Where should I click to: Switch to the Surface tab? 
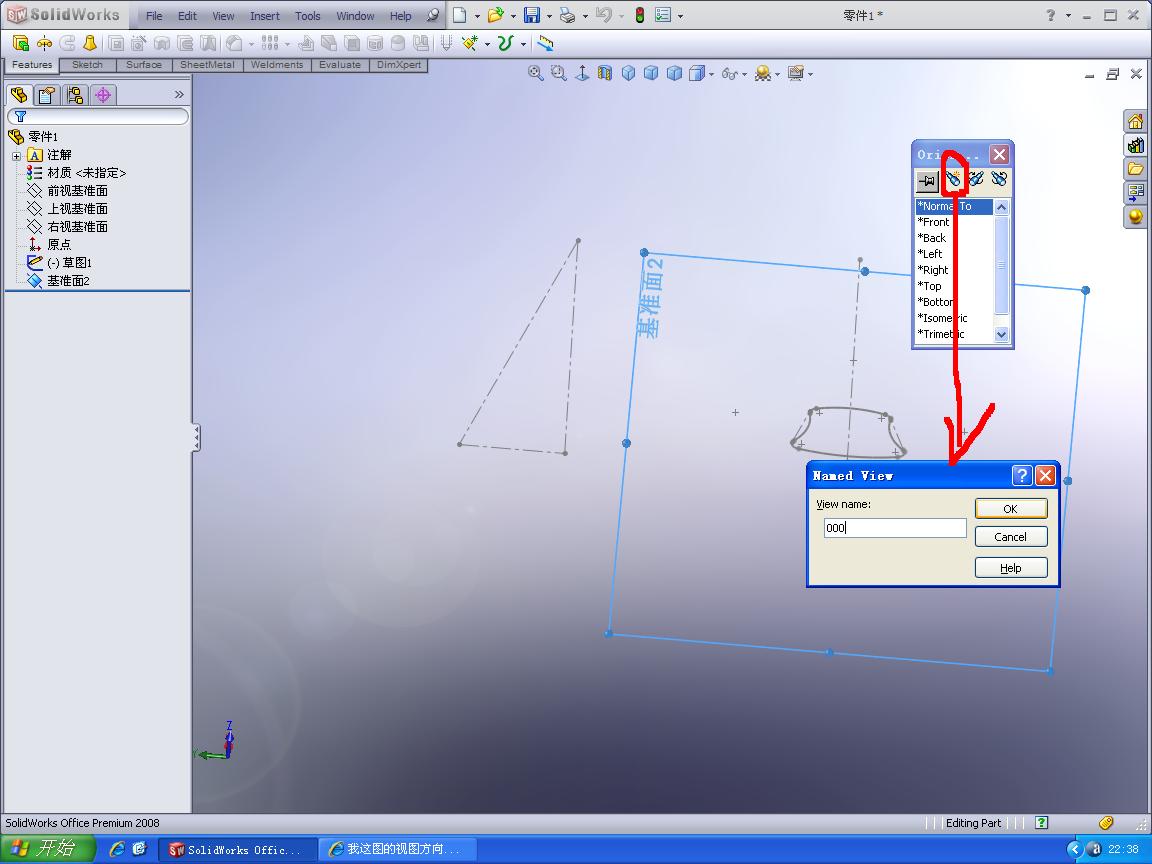coord(143,65)
